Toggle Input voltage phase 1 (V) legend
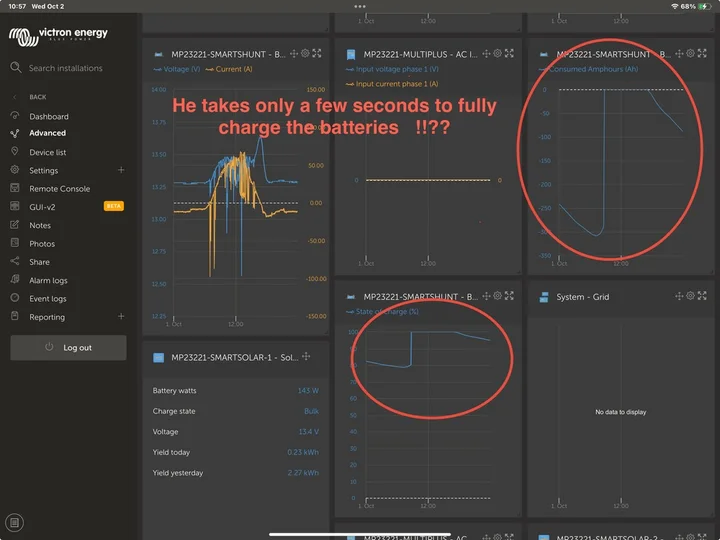720x540 pixels. click(x=392, y=69)
